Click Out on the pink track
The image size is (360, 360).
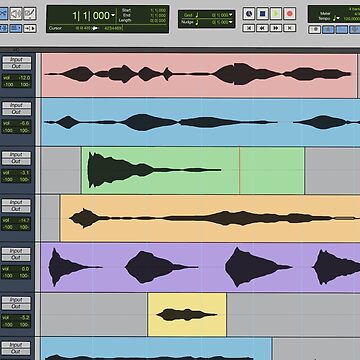click(16, 66)
